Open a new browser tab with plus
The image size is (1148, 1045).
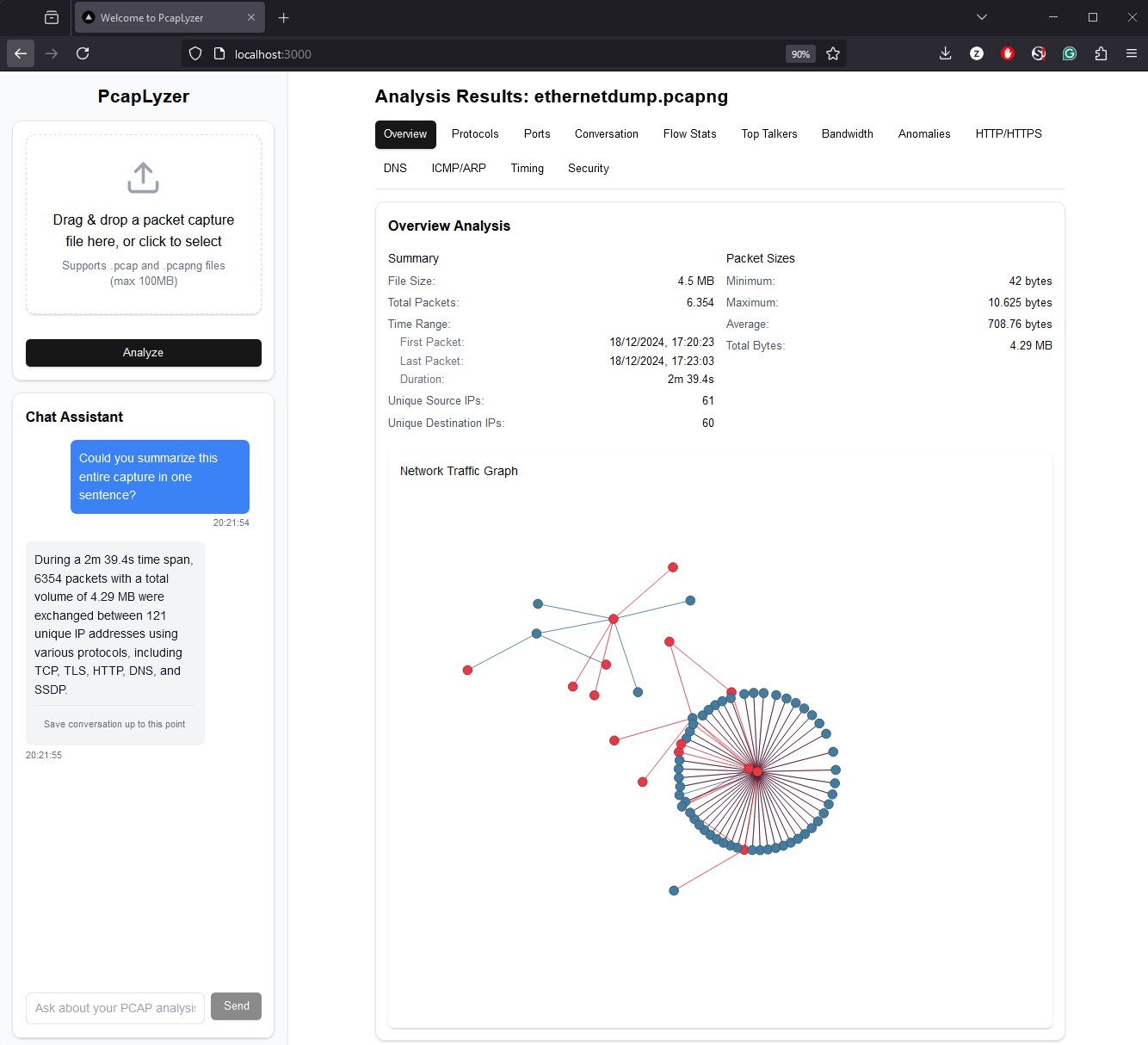tap(284, 17)
